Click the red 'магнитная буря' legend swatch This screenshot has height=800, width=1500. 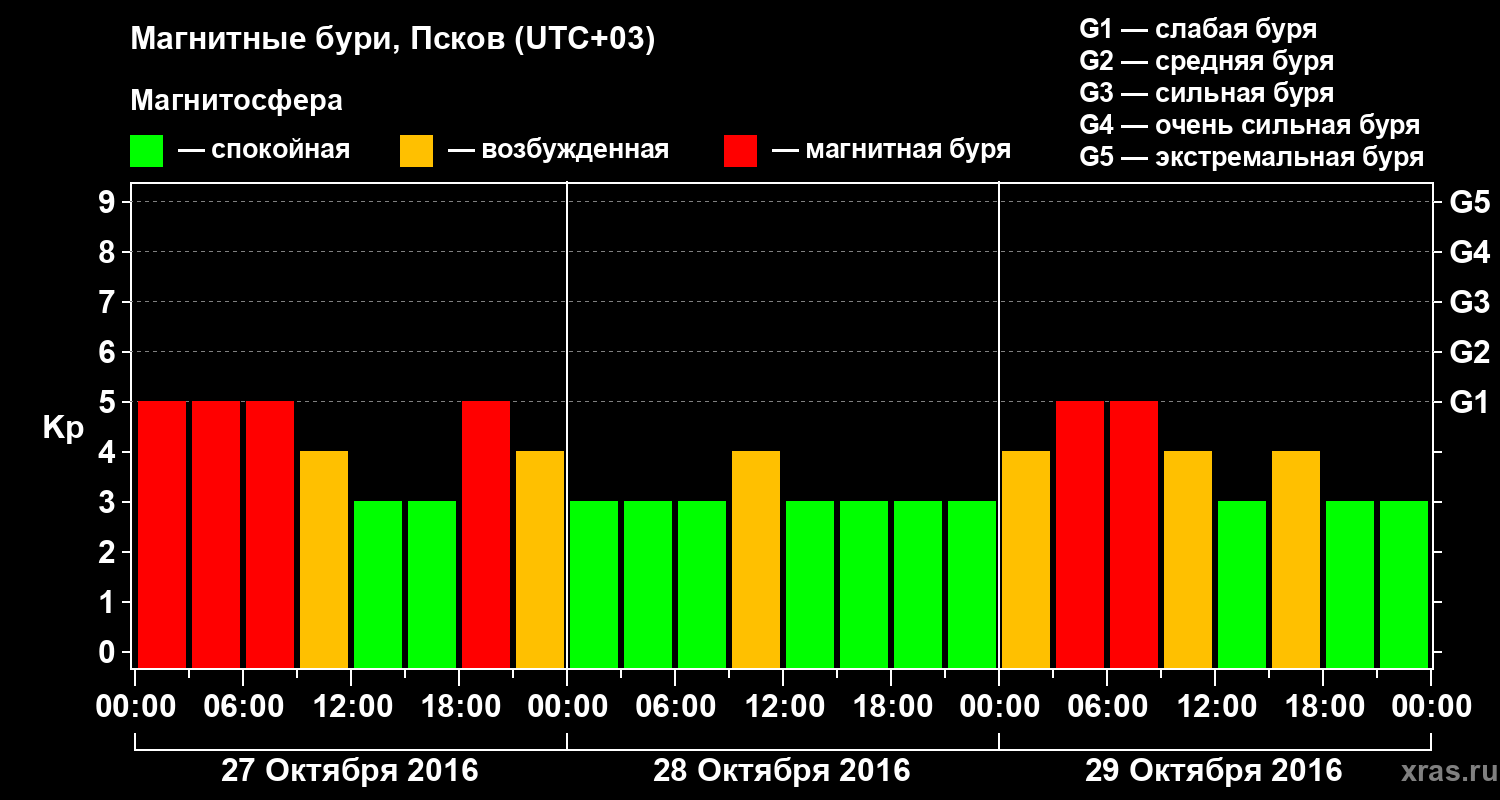[x=740, y=151]
